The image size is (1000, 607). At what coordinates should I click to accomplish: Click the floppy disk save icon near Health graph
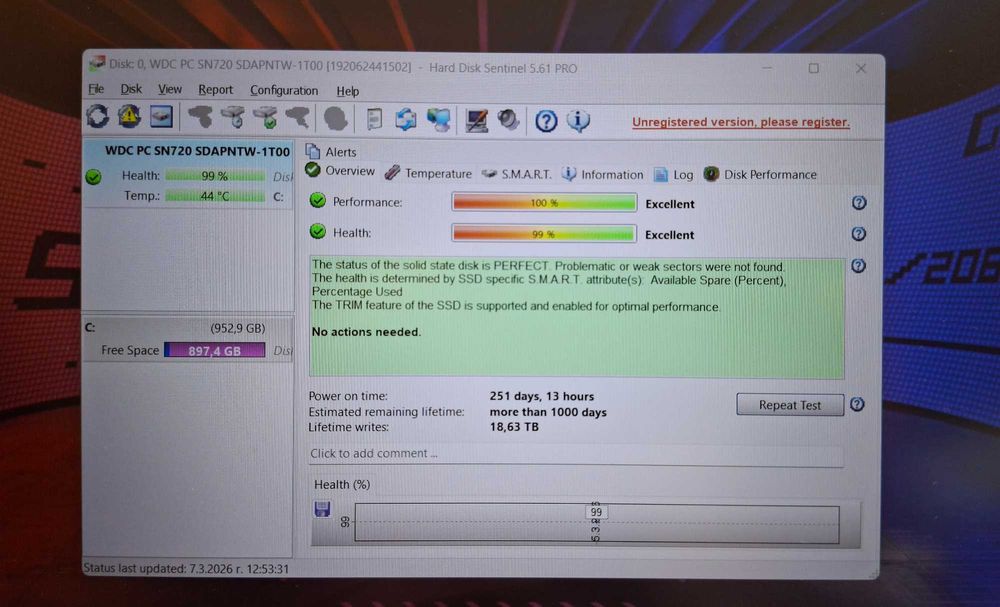[x=323, y=509]
